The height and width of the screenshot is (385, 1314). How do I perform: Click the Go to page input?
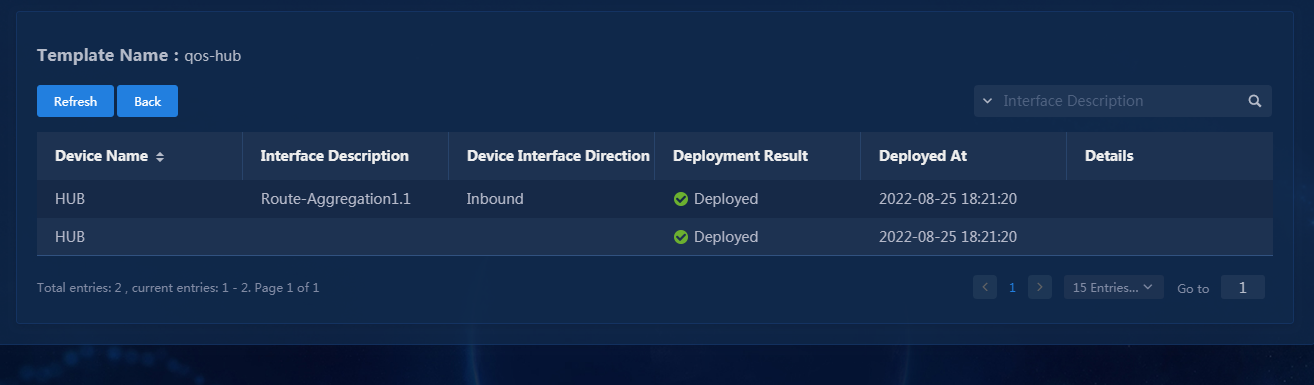point(1243,287)
